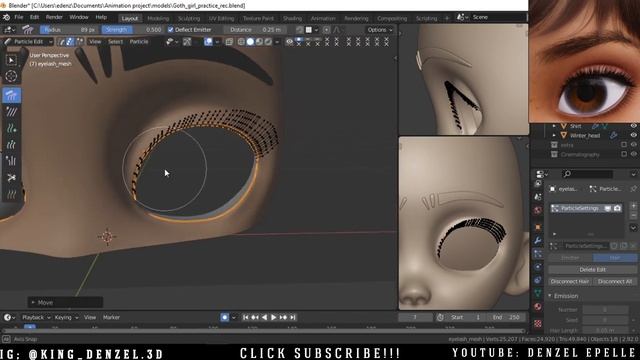Select wireframe viewport shading

[241, 42]
